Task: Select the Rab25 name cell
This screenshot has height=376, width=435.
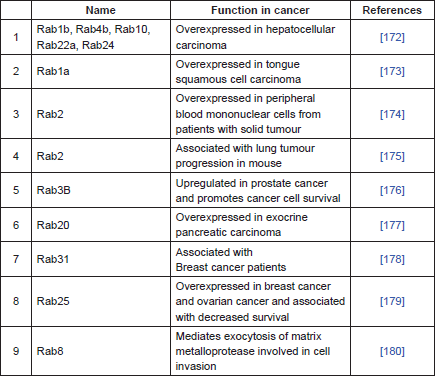Action: click(x=101, y=301)
